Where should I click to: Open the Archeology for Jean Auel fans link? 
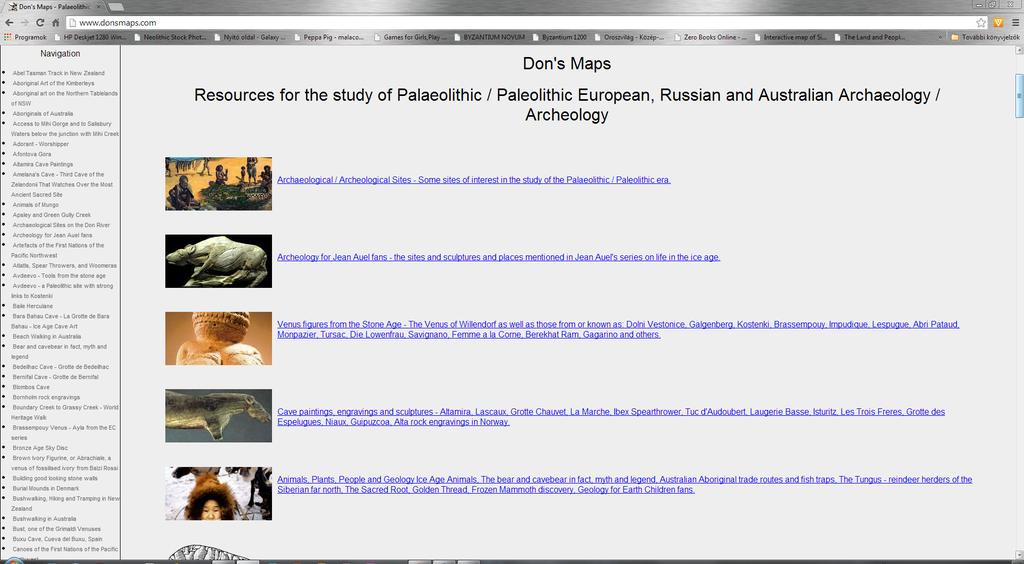498,257
